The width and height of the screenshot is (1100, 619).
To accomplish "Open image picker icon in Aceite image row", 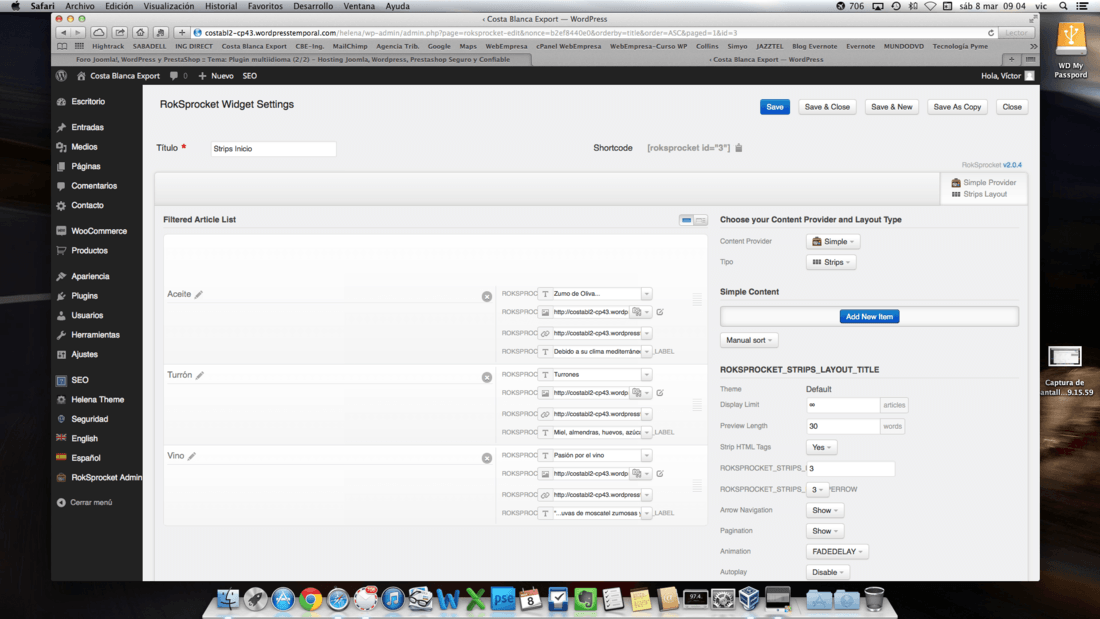I will [637, 312].
